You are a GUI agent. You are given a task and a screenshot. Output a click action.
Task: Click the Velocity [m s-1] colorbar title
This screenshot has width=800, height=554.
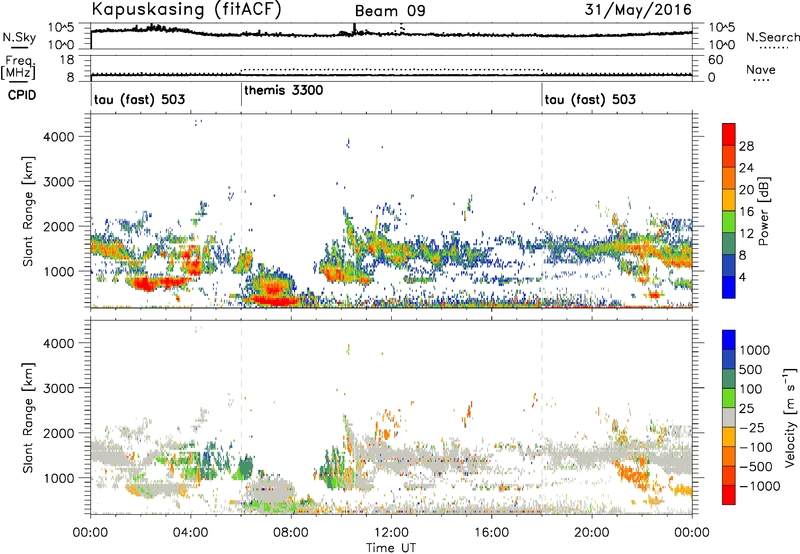pyautogui.click(x=790, y=417)
